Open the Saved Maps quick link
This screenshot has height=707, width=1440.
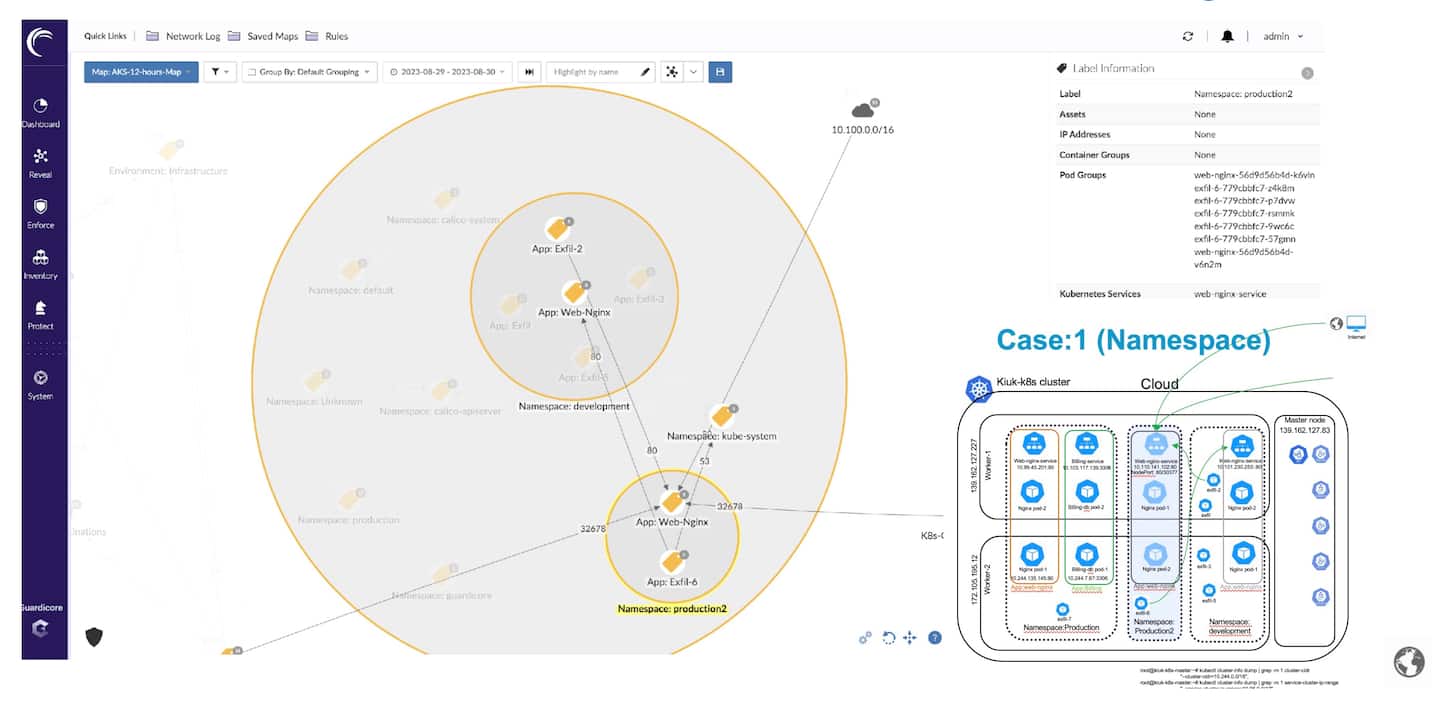click(x=264, y=36)
